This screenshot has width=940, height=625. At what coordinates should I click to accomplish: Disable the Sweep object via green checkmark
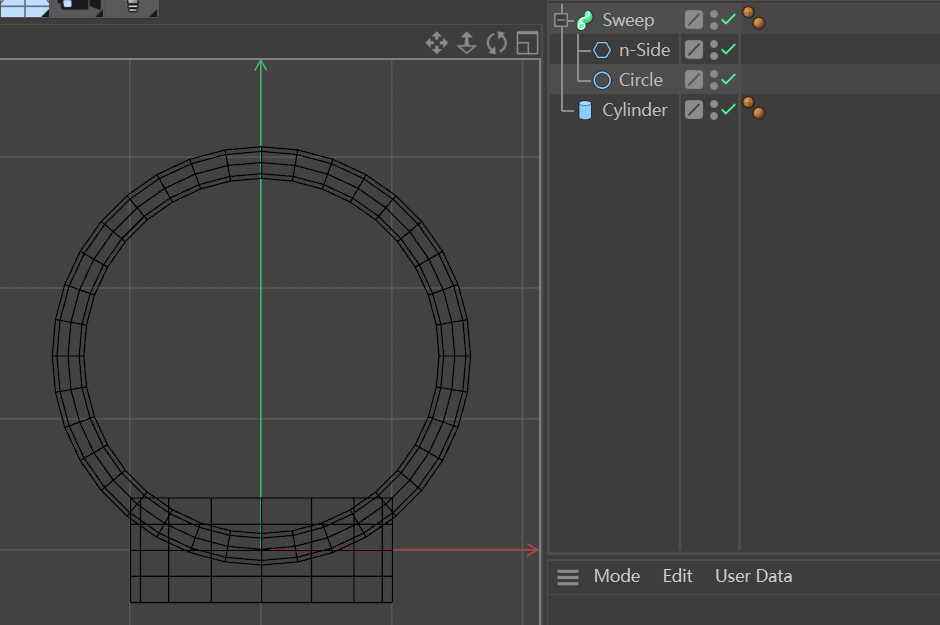point(728,20)
